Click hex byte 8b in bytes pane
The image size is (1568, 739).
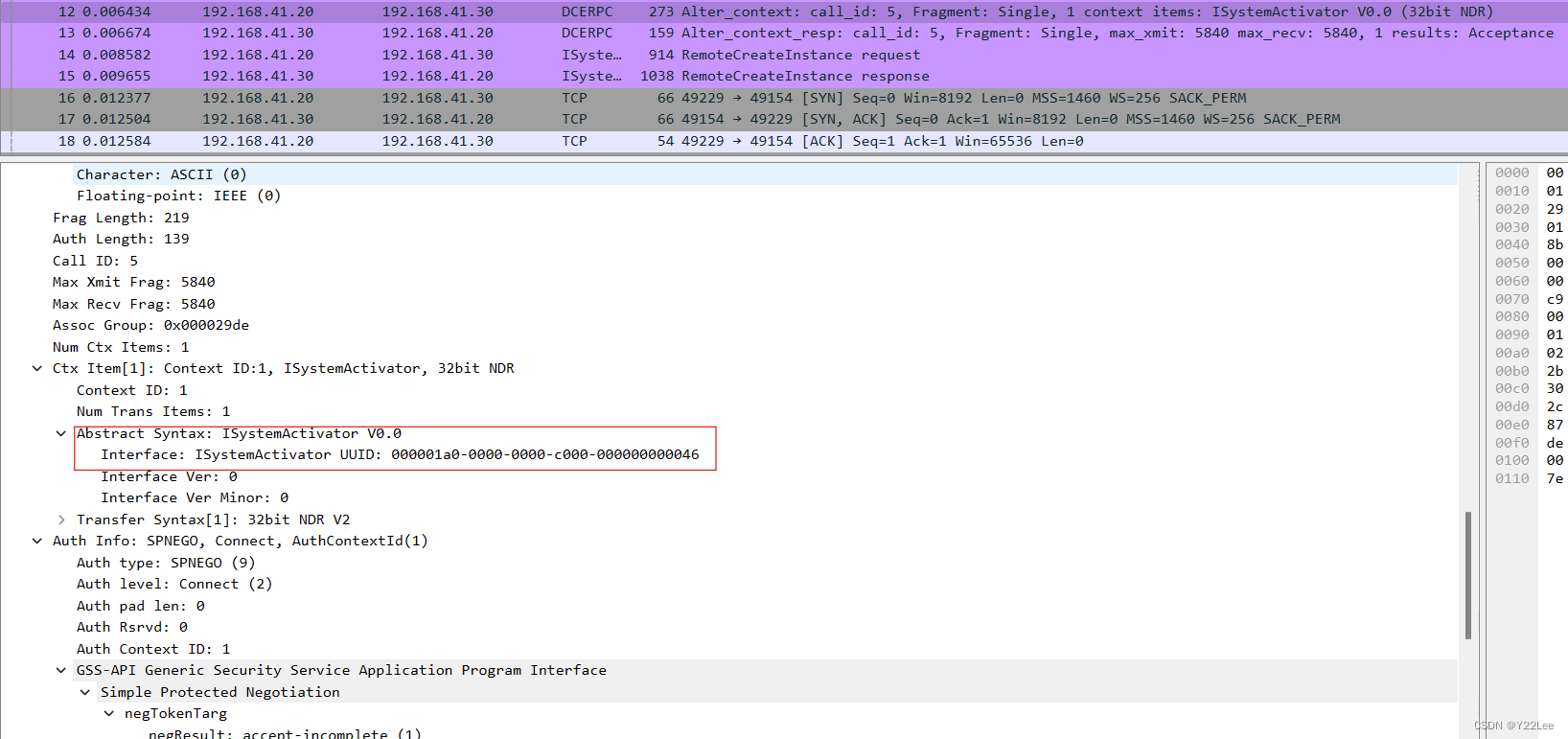[1555, 244]
